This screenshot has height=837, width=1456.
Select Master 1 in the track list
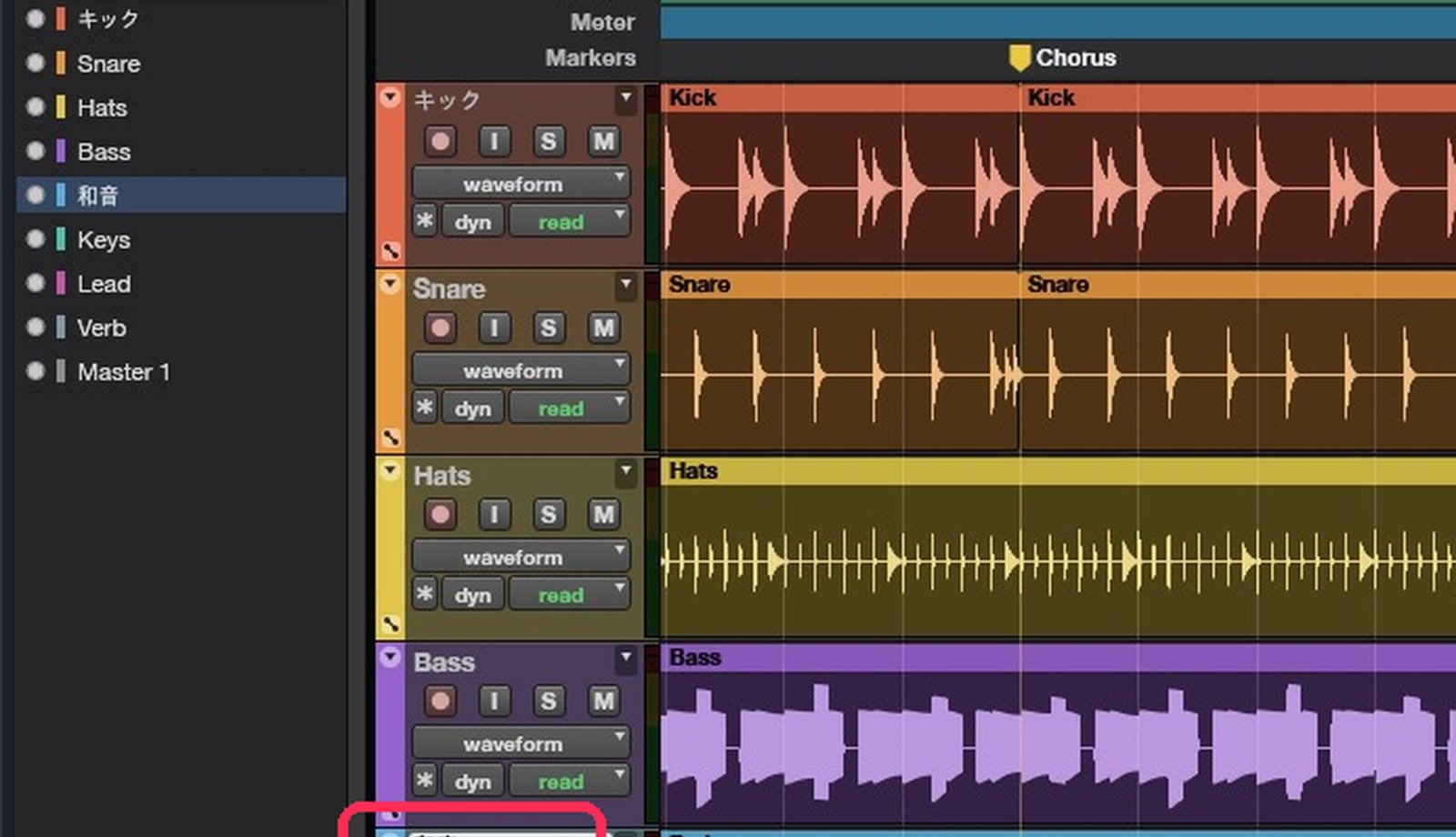pos(124,372)
